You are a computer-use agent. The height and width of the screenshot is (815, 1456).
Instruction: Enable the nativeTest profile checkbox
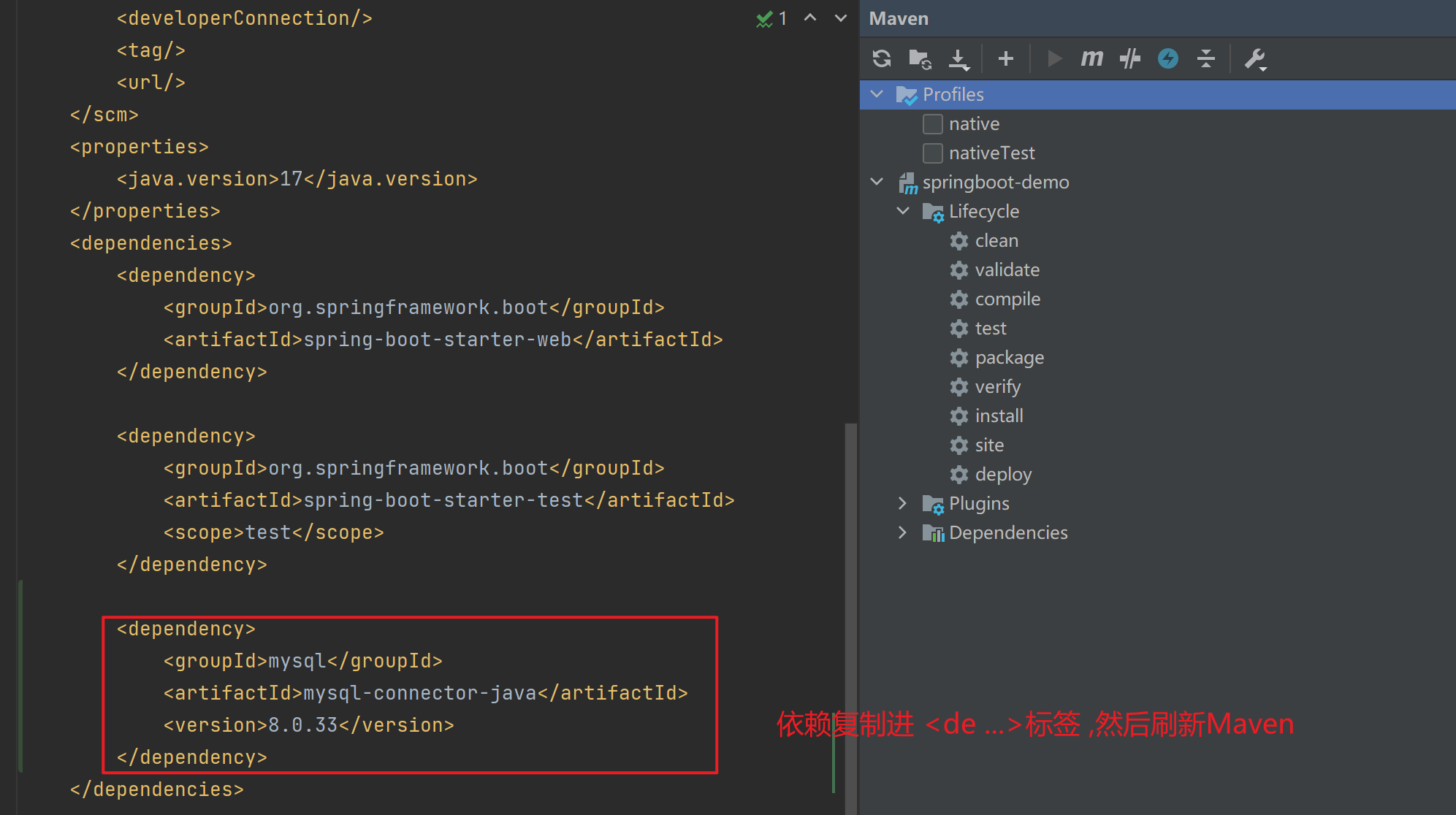pos(933,153)
